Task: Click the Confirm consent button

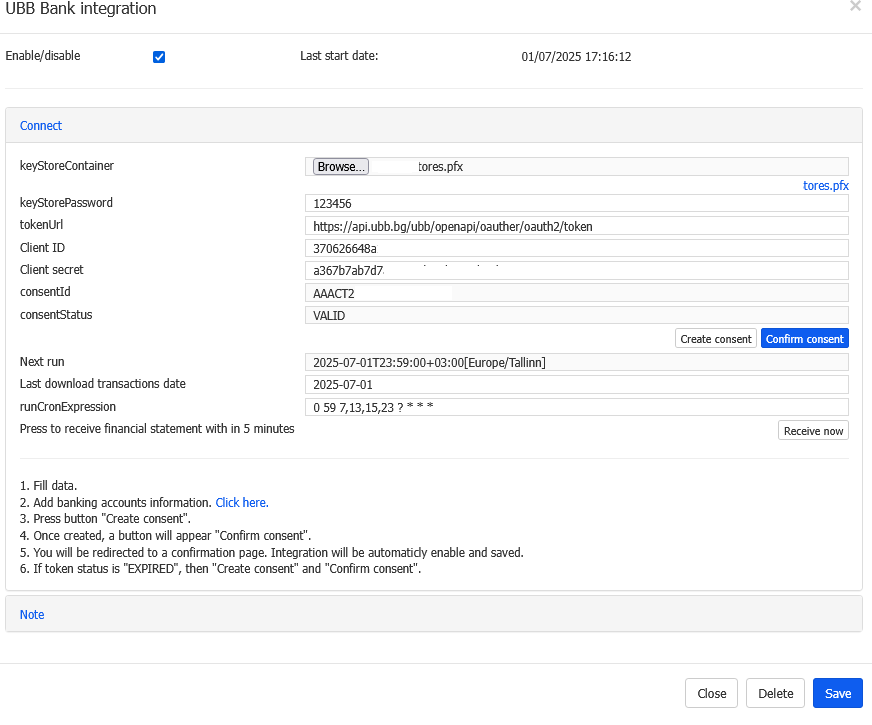Action: [805, 339]
